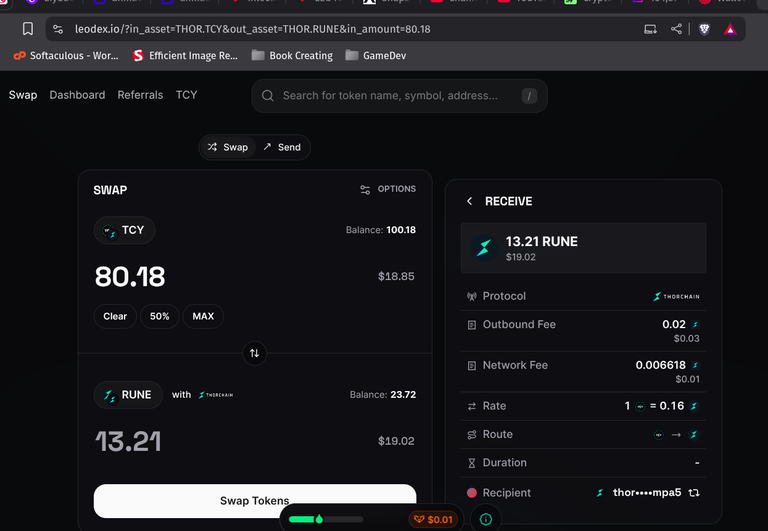Open the Book Creating bookmarks folder
Screen dimensions: 768x531
292,55
